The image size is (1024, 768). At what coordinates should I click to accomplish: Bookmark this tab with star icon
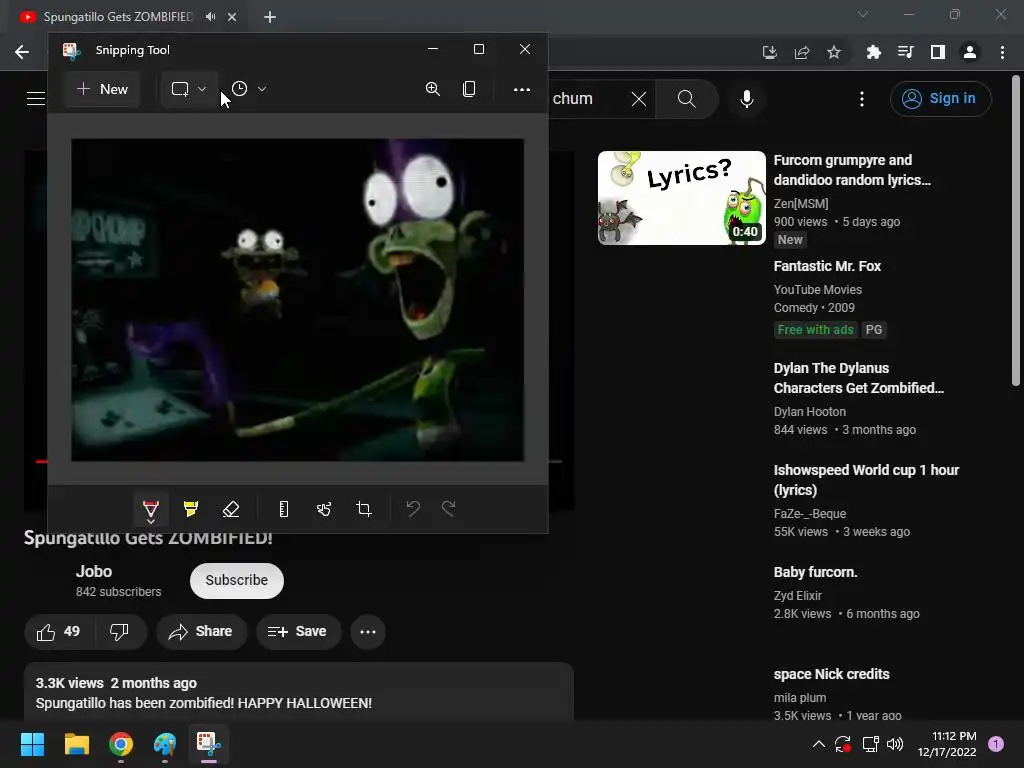[x=834, y=52]
